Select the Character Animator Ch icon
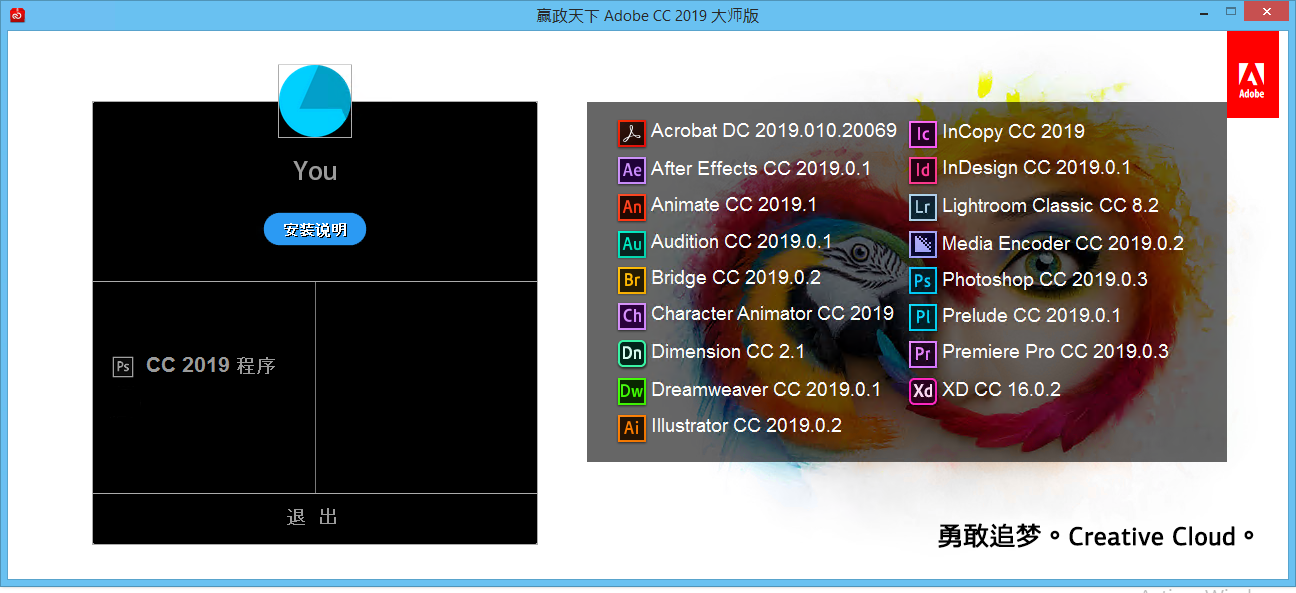Image resolution: width=1296 pixels, height=593 pixels. click(x=632, y=316)
